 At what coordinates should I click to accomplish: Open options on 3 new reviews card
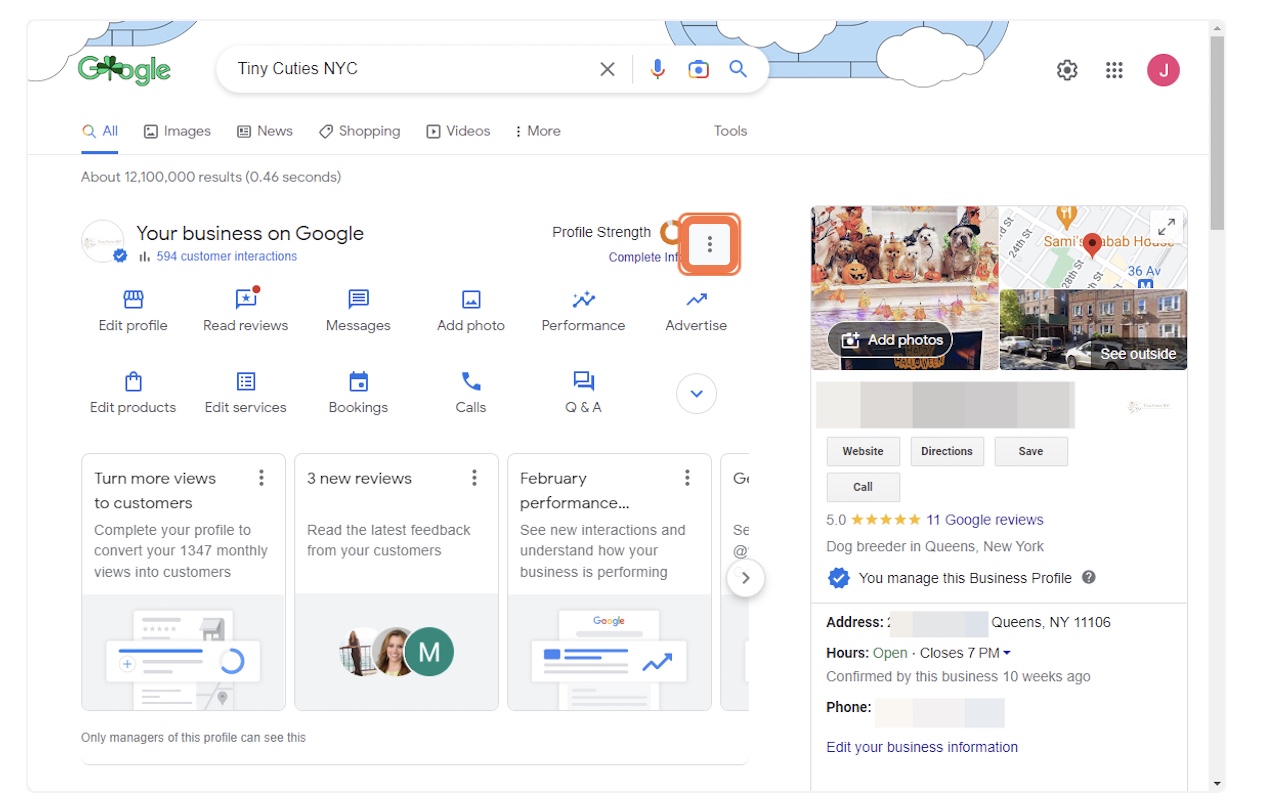pos(475,478)
